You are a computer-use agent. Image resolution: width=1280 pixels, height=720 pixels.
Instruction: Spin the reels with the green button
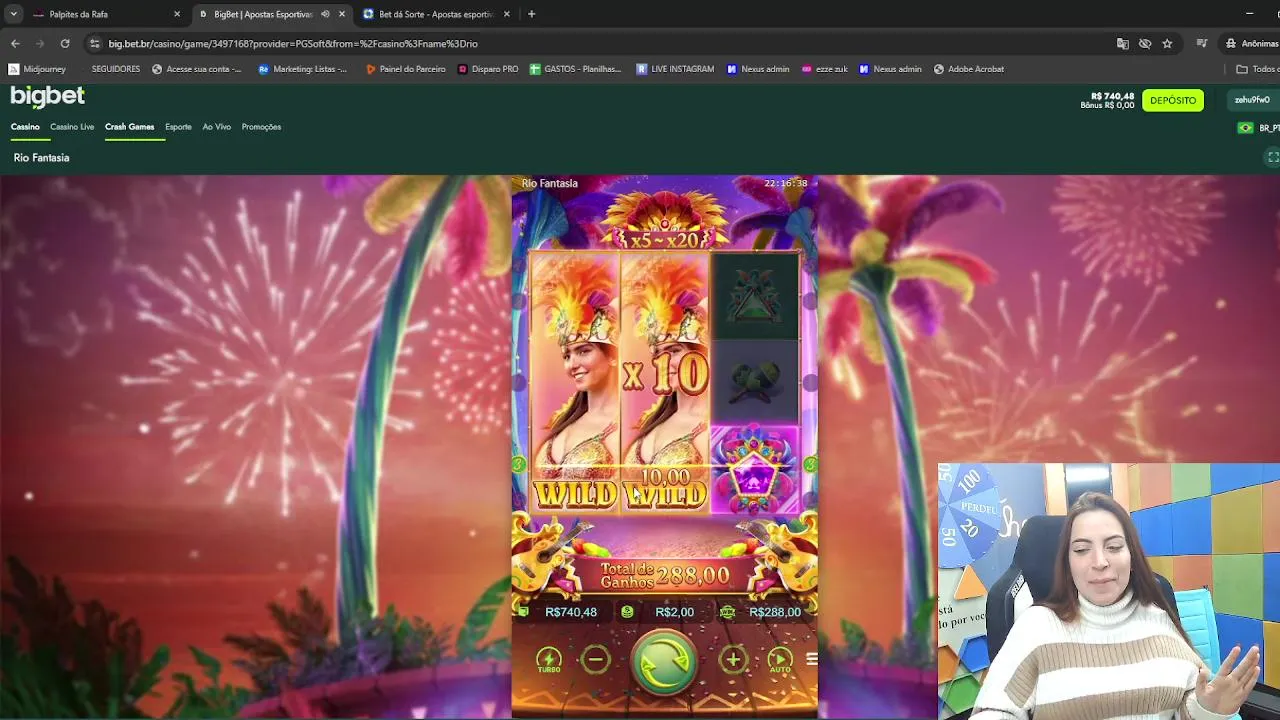point(664,661)
